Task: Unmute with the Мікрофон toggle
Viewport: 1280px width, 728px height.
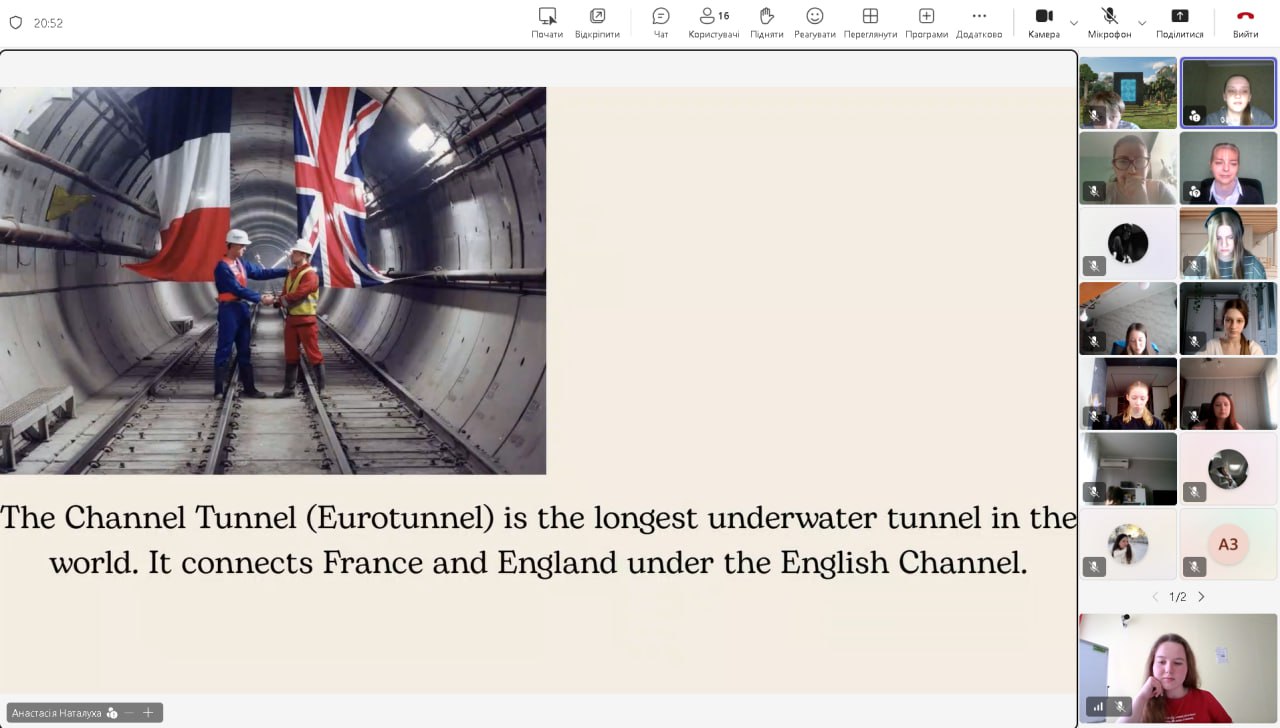Action: coord(1109,22)
